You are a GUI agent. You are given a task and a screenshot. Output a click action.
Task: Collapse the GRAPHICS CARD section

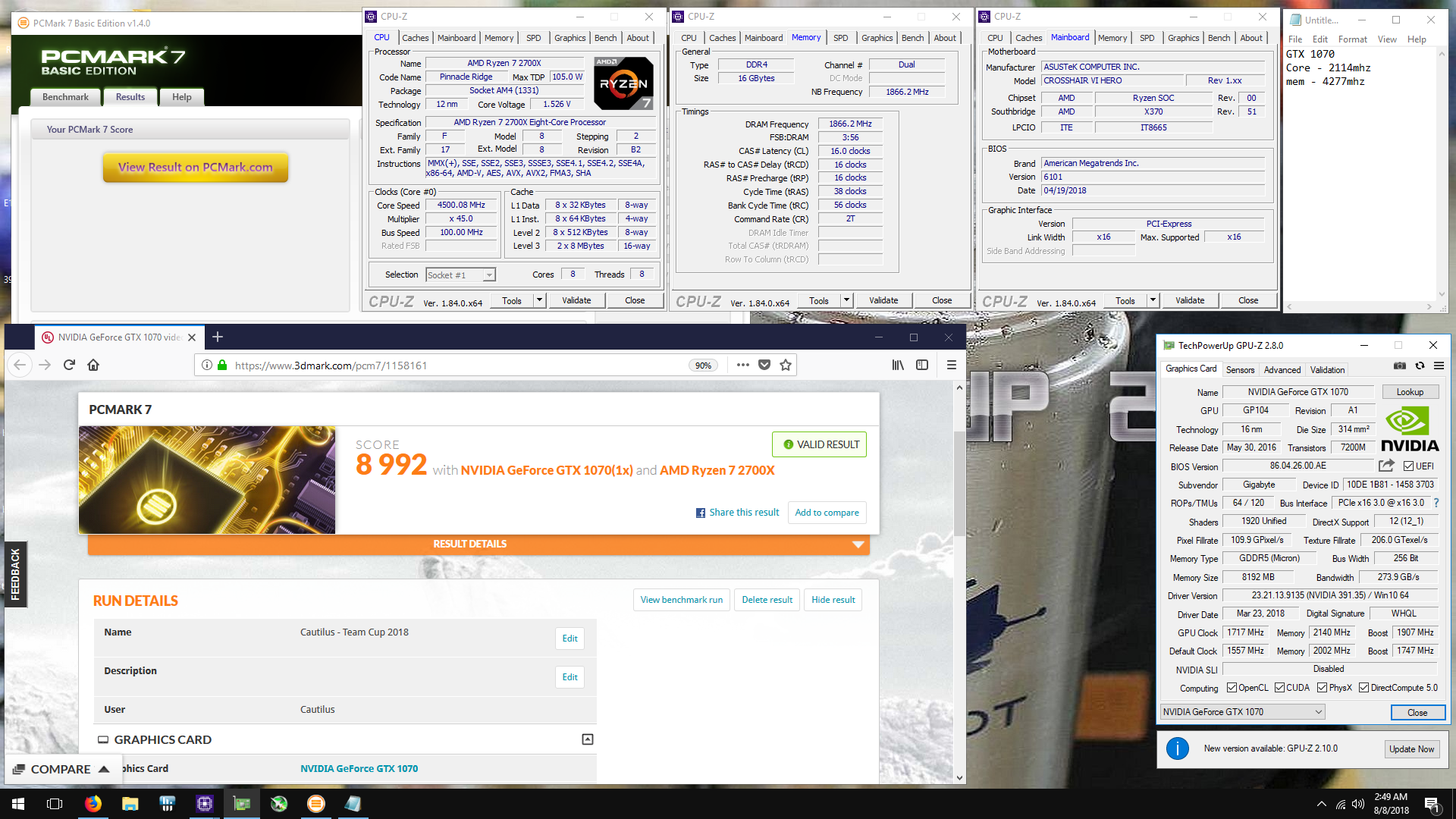point(587,739)
